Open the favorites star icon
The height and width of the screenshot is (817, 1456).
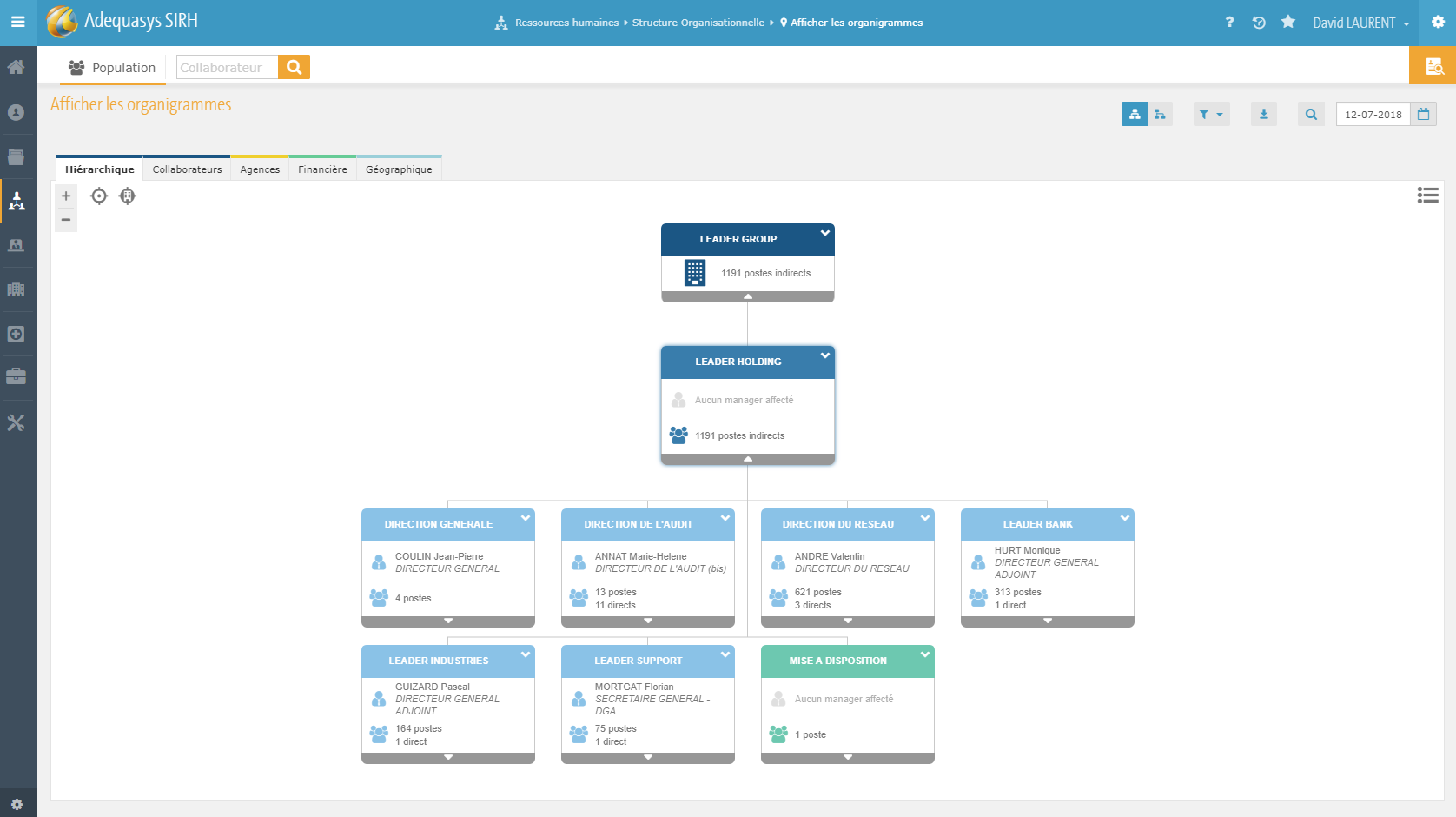[x=1288, y=22]
